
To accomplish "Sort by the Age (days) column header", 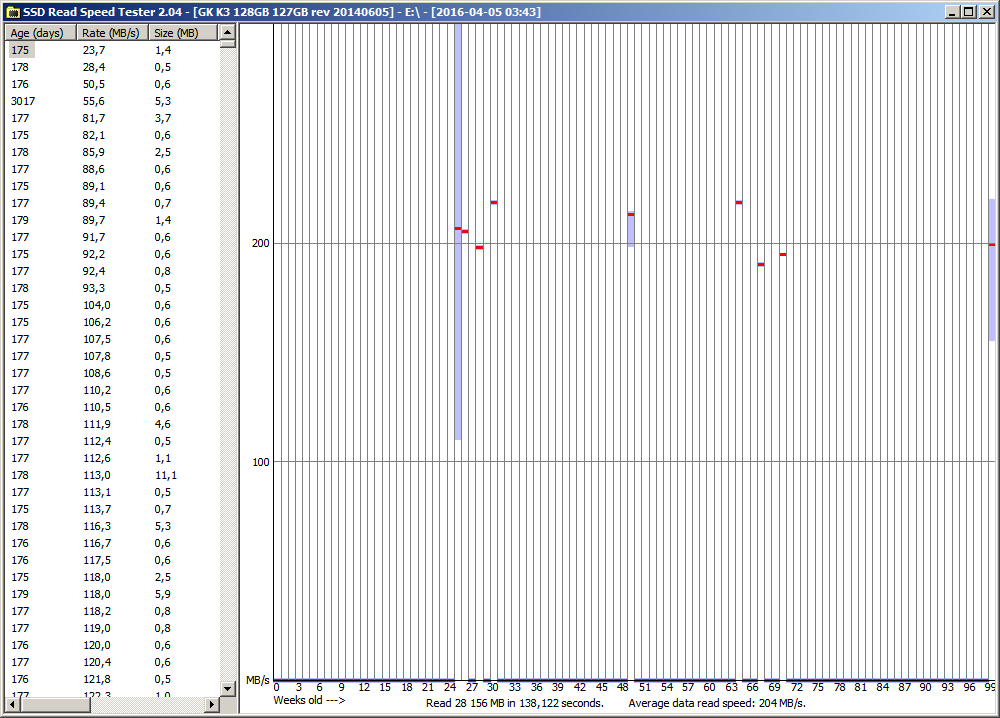I will click(x=41, y=33).
